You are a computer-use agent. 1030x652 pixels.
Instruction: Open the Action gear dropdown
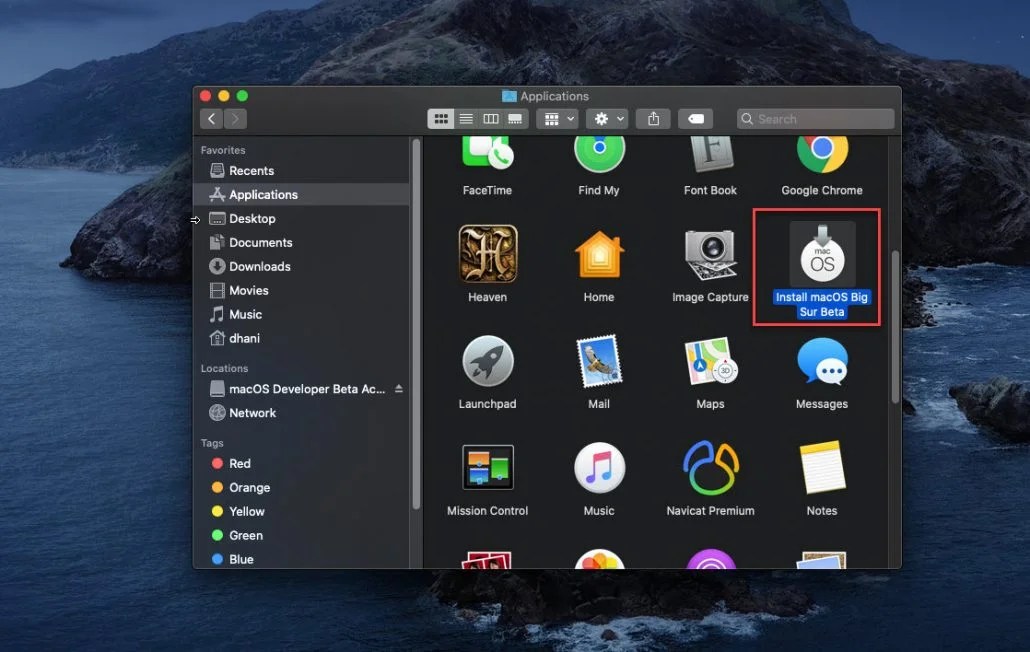point(606,118)
